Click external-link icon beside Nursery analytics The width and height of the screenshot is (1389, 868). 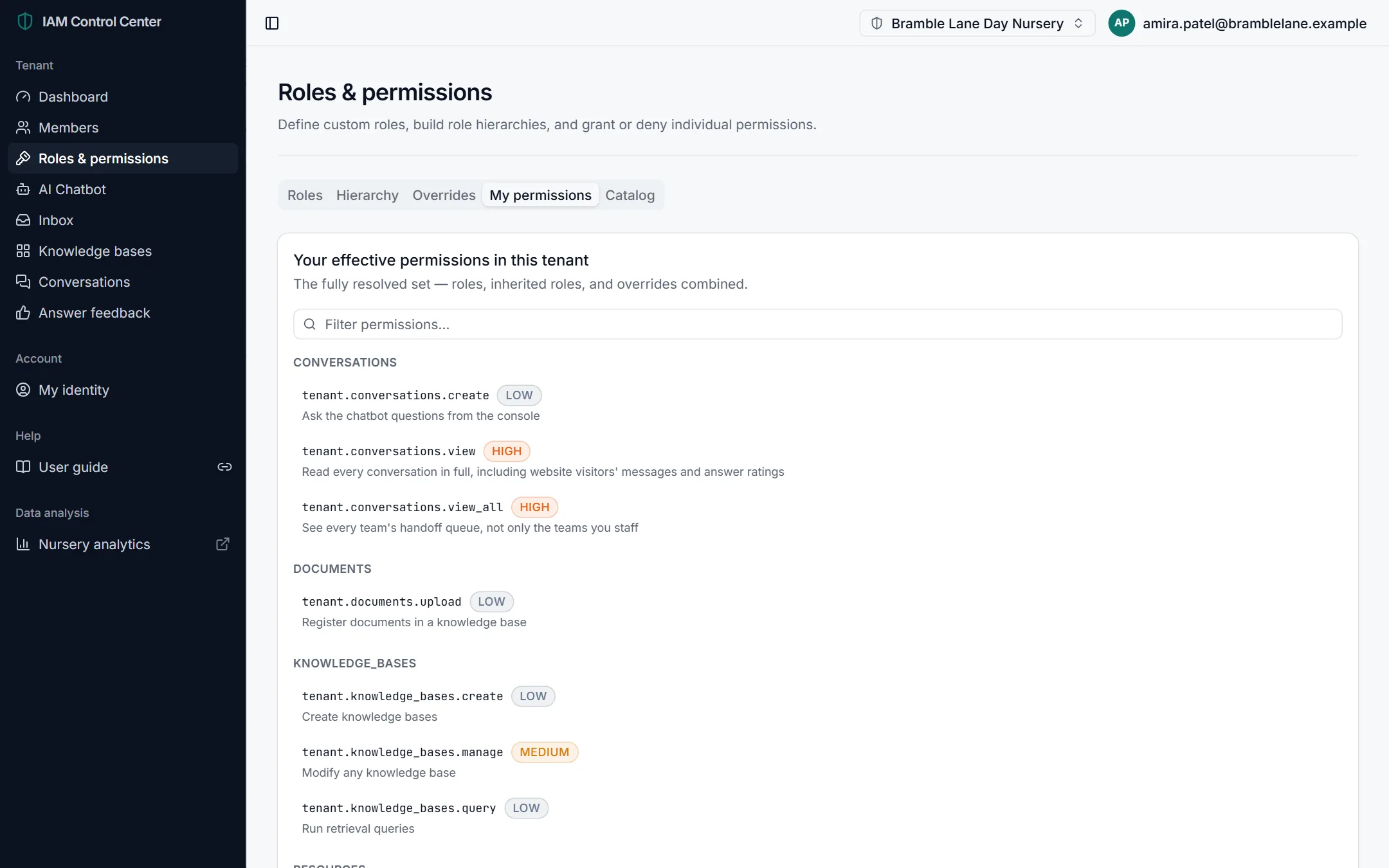222,544
